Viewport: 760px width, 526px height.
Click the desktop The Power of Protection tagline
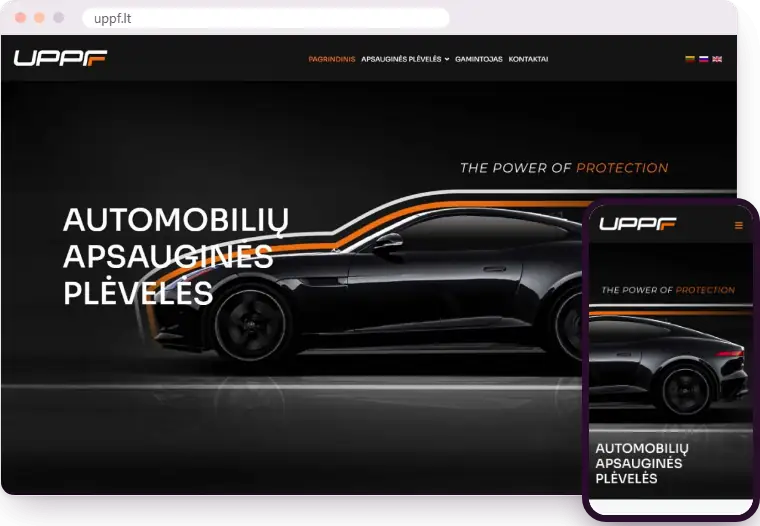tap(564, 168)
